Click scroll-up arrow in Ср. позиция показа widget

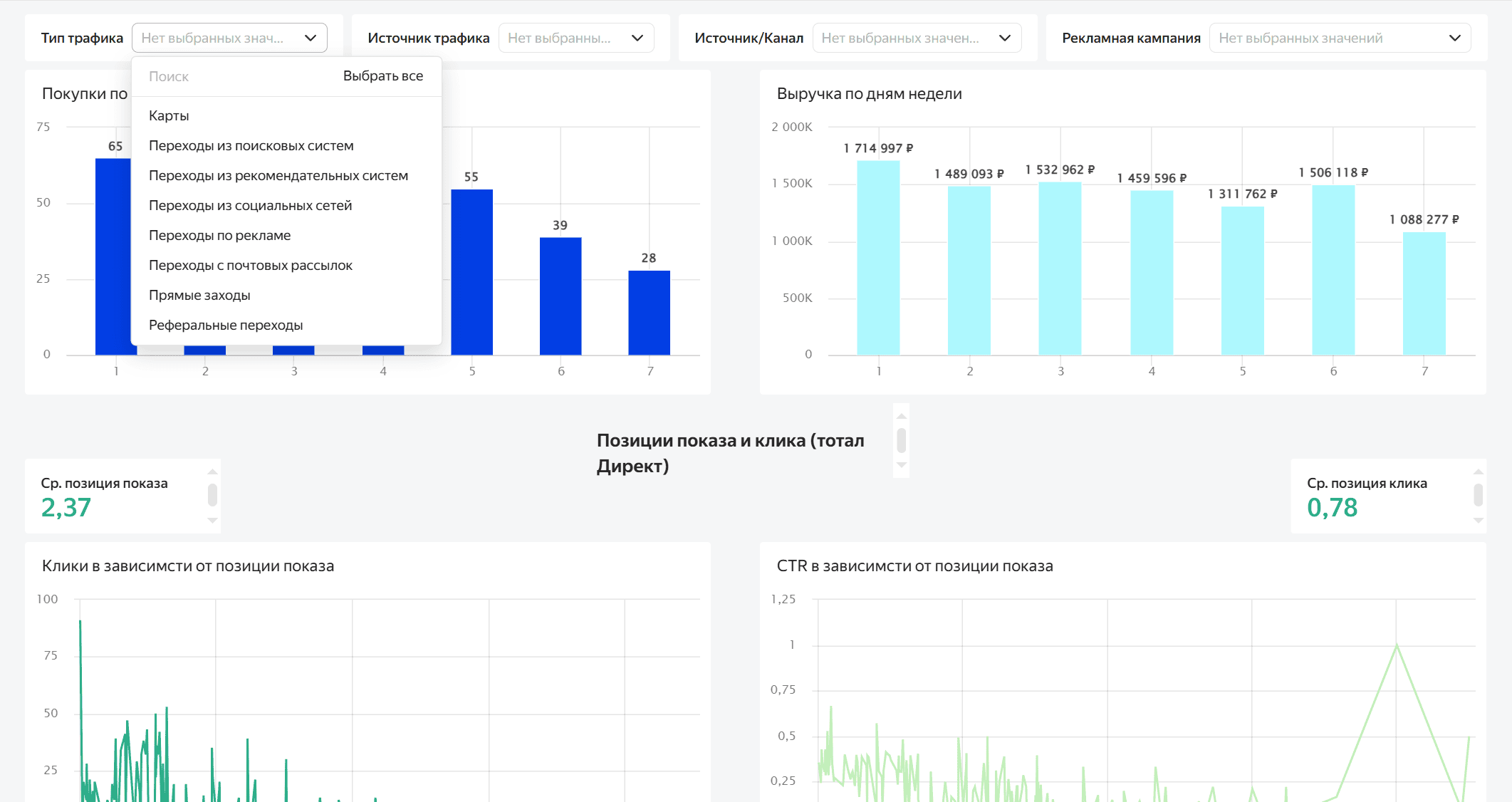pyautogui.click(x=212, y=472)
